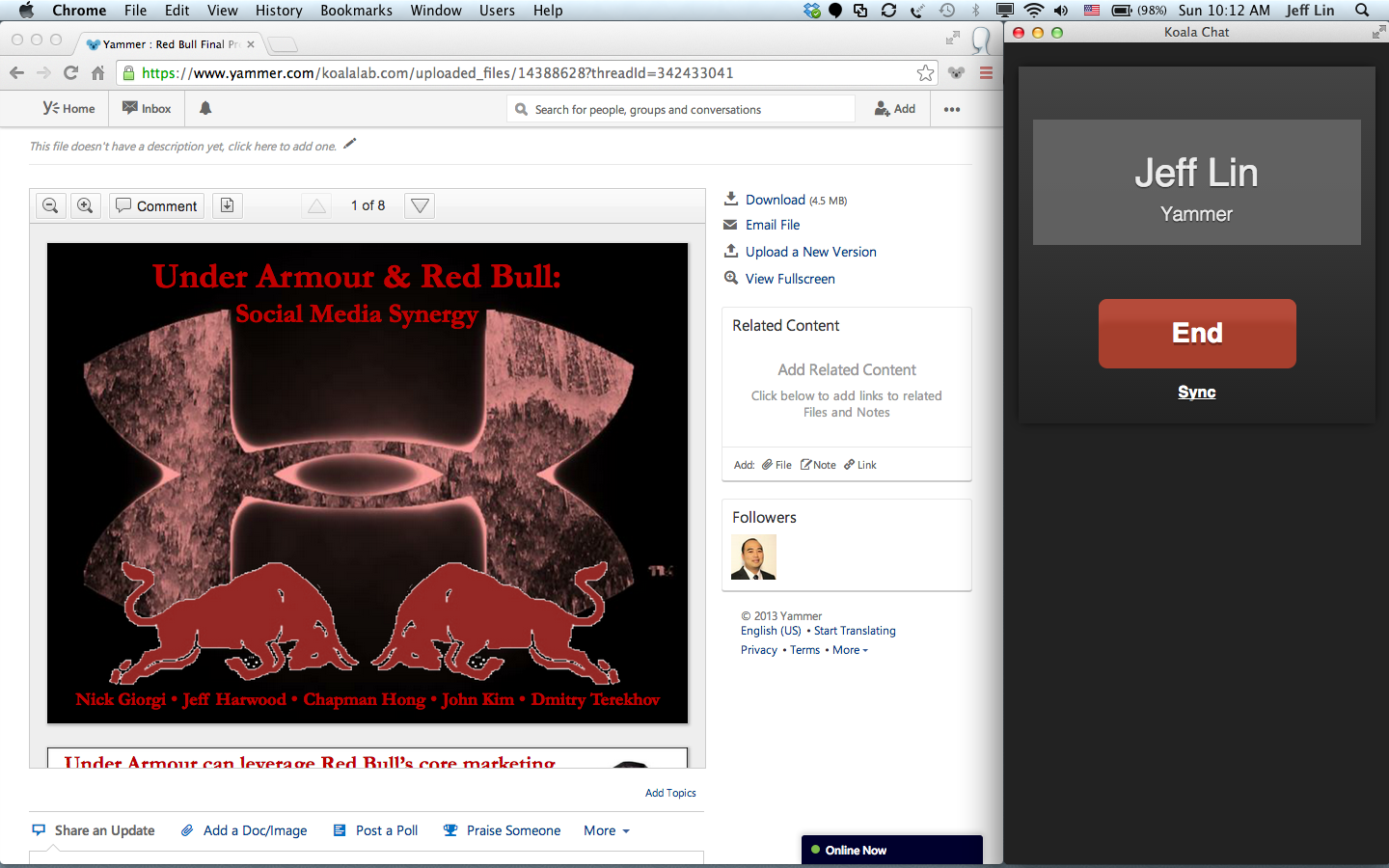Open Chrome hamburger menu
Image resolution: width=1389 pixels, height=868 pixels.
coord(986,73)
